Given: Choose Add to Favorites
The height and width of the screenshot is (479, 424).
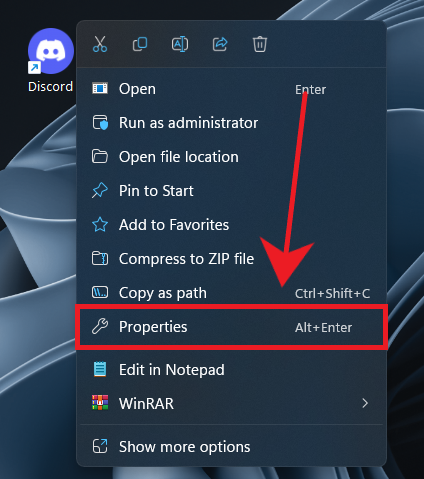Looking at the screenshot, I should pyautogui.click(x=231, y=225).
